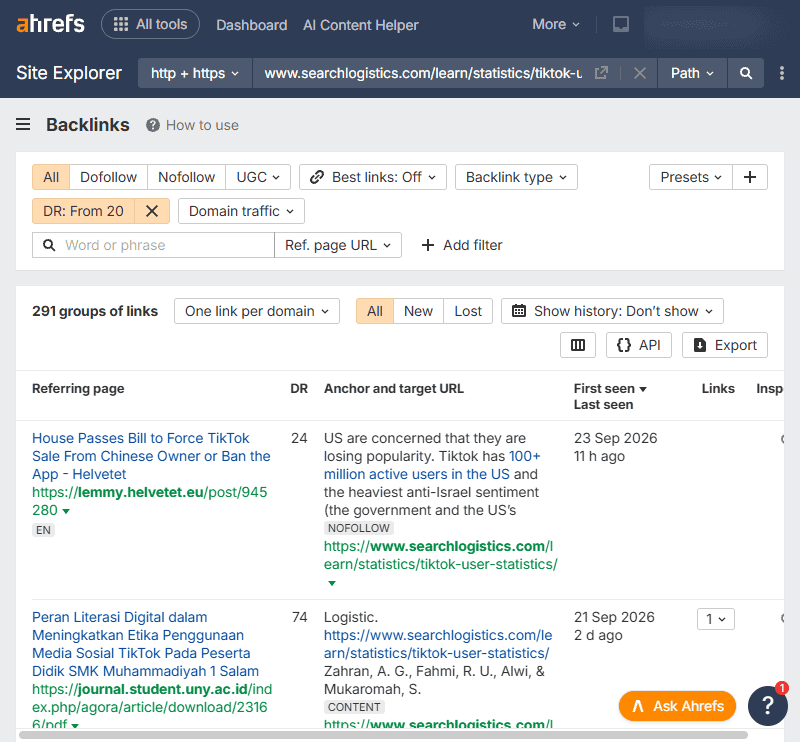800x742 pixels.
Task: Click the Ahrefs logo
Action: [x=51, y=24]
